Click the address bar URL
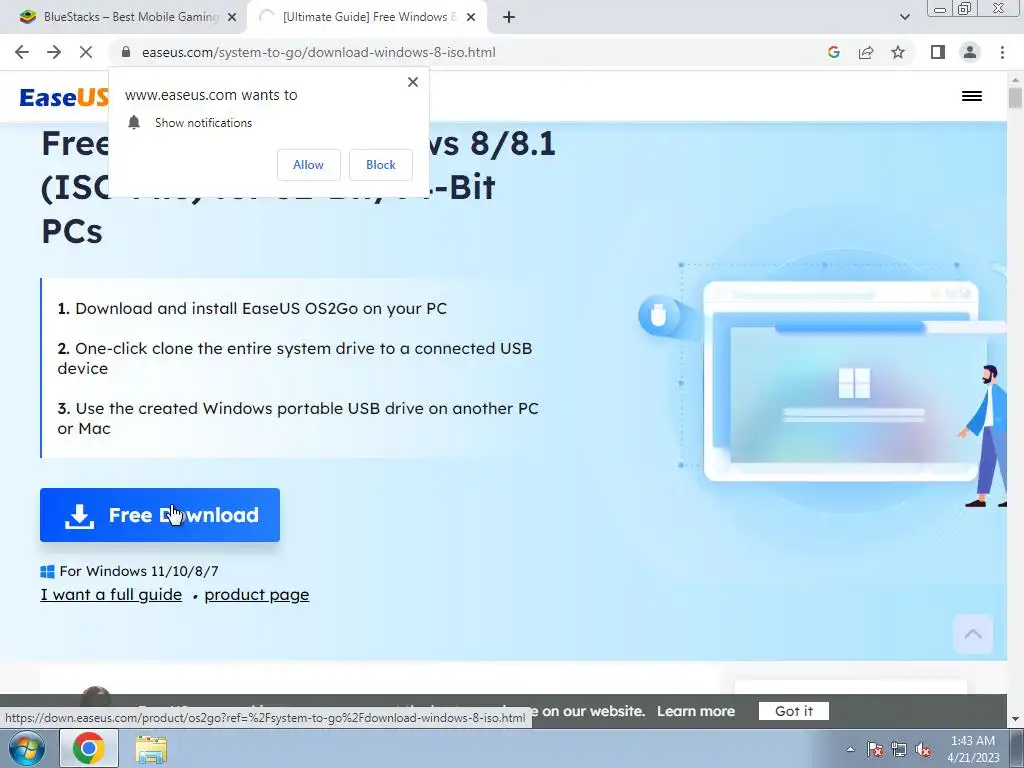The image size is (1024, 768). tap(319, 52)
